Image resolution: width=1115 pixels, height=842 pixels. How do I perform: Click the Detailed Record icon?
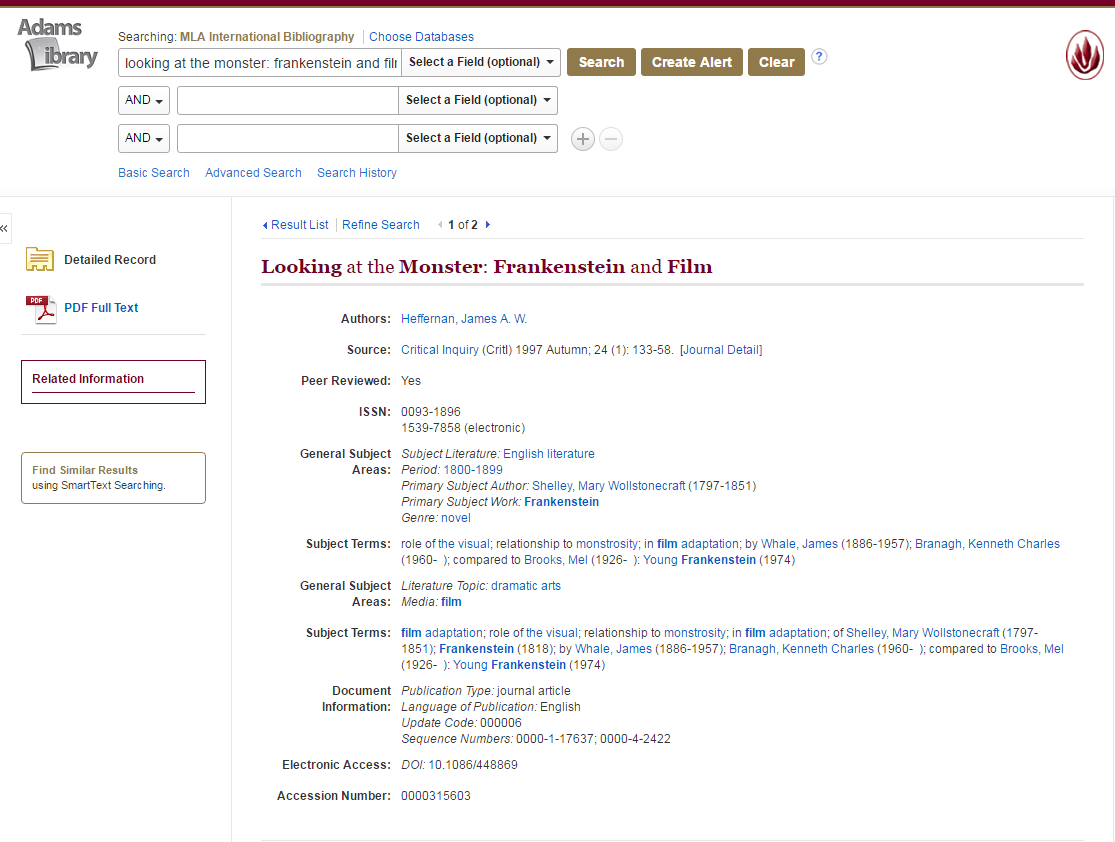coord(40,260)
